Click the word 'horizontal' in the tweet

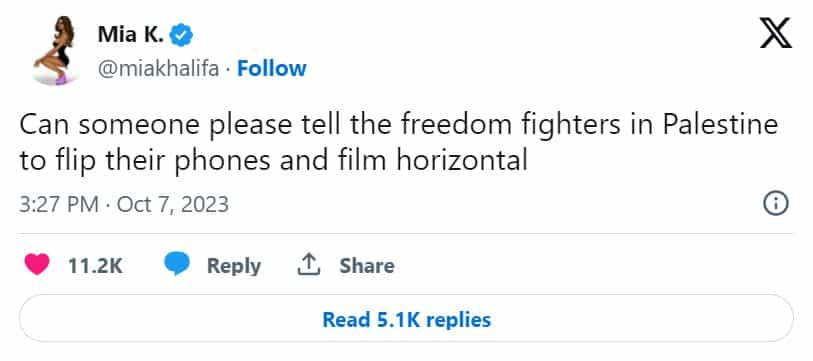click(462, 160)
